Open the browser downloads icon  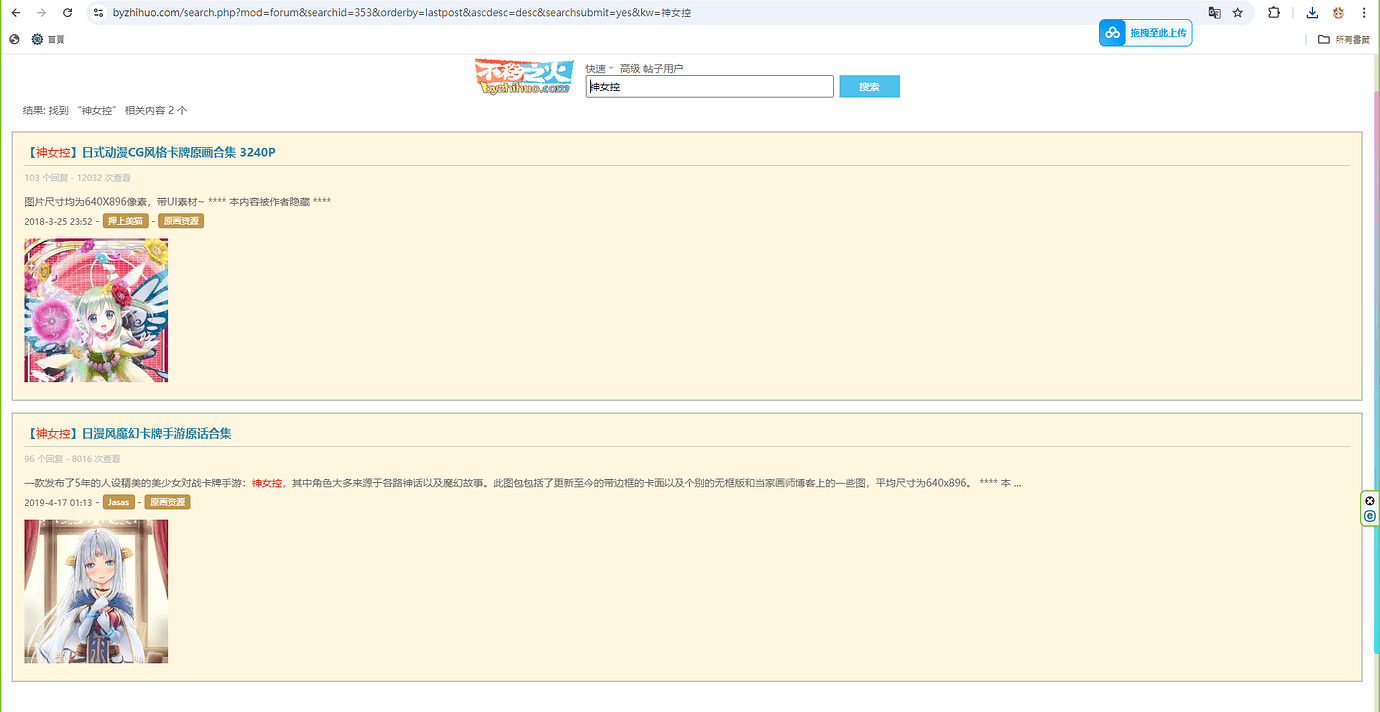1312,13
